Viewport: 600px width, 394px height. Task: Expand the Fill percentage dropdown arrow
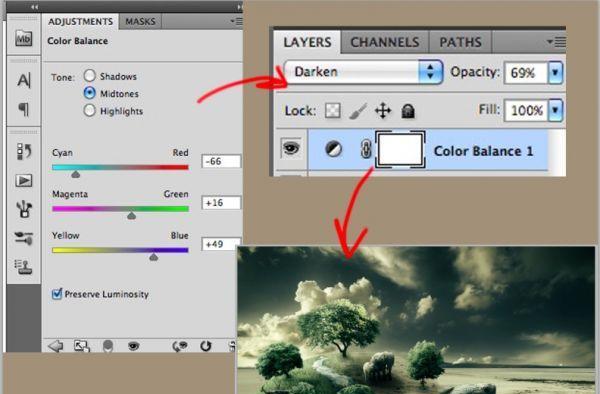tap(555, 110)
